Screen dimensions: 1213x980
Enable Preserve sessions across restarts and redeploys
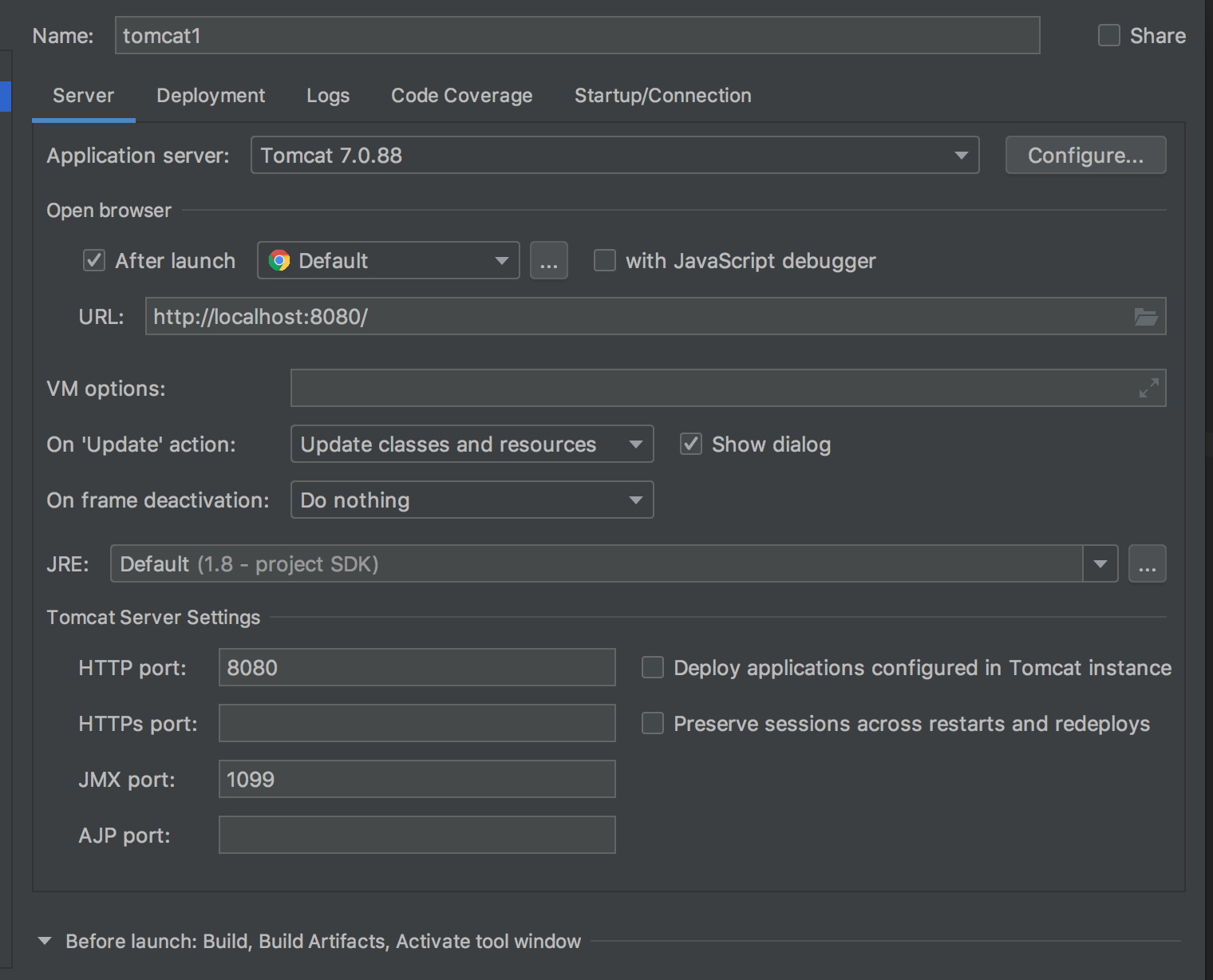(x=653, y=723)
